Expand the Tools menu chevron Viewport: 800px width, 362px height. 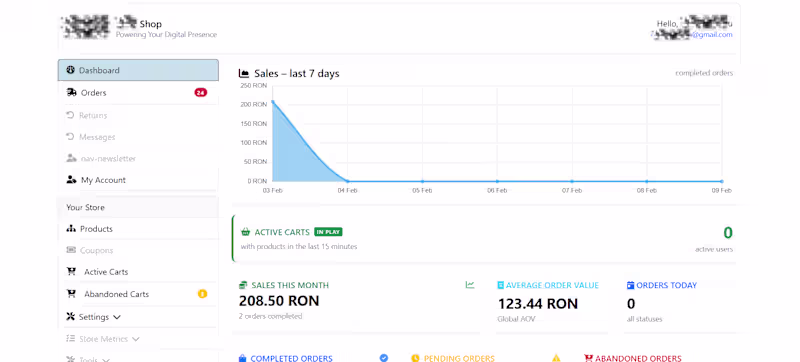[x=105, y=360]
